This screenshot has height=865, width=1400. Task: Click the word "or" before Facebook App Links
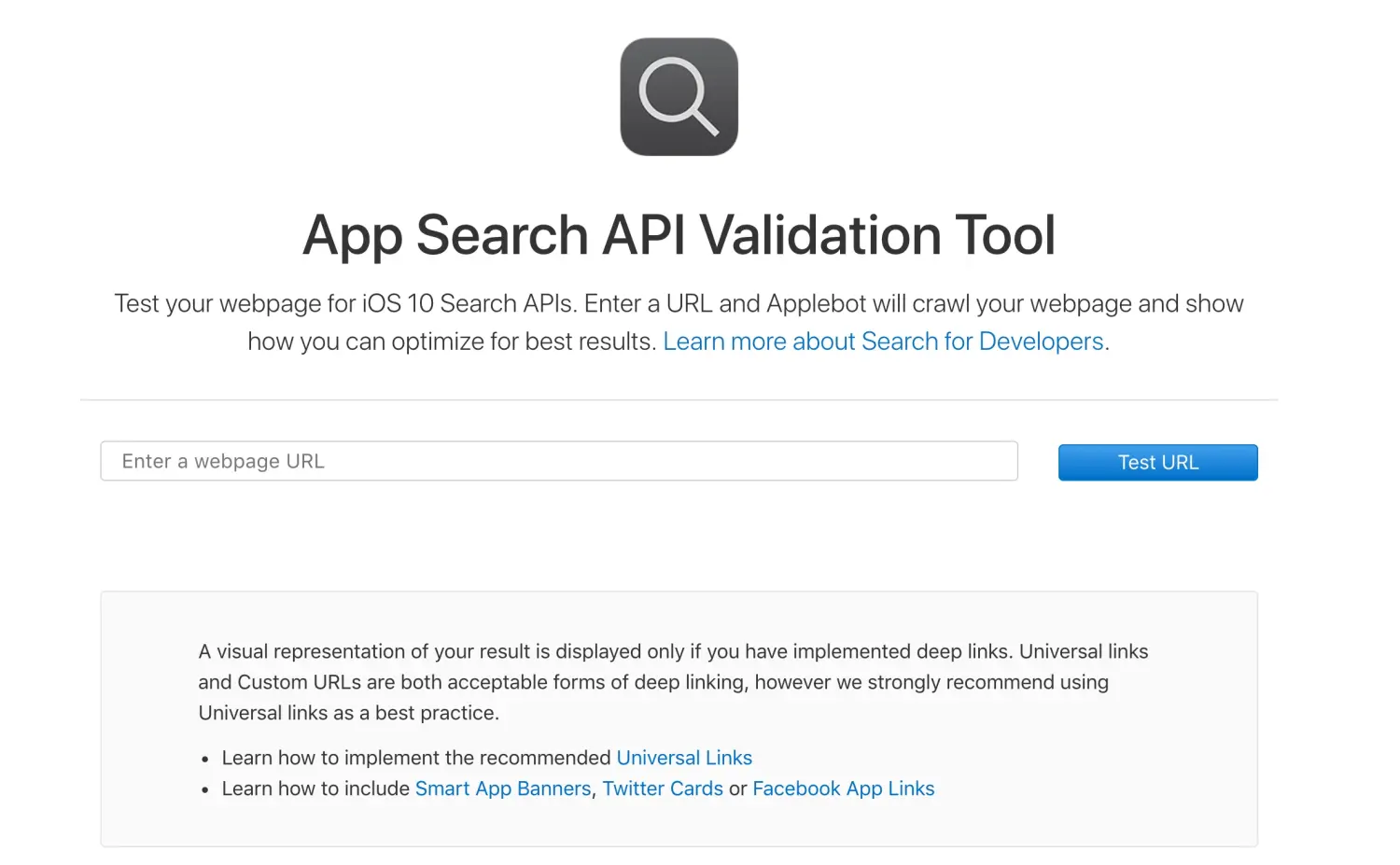737,788
